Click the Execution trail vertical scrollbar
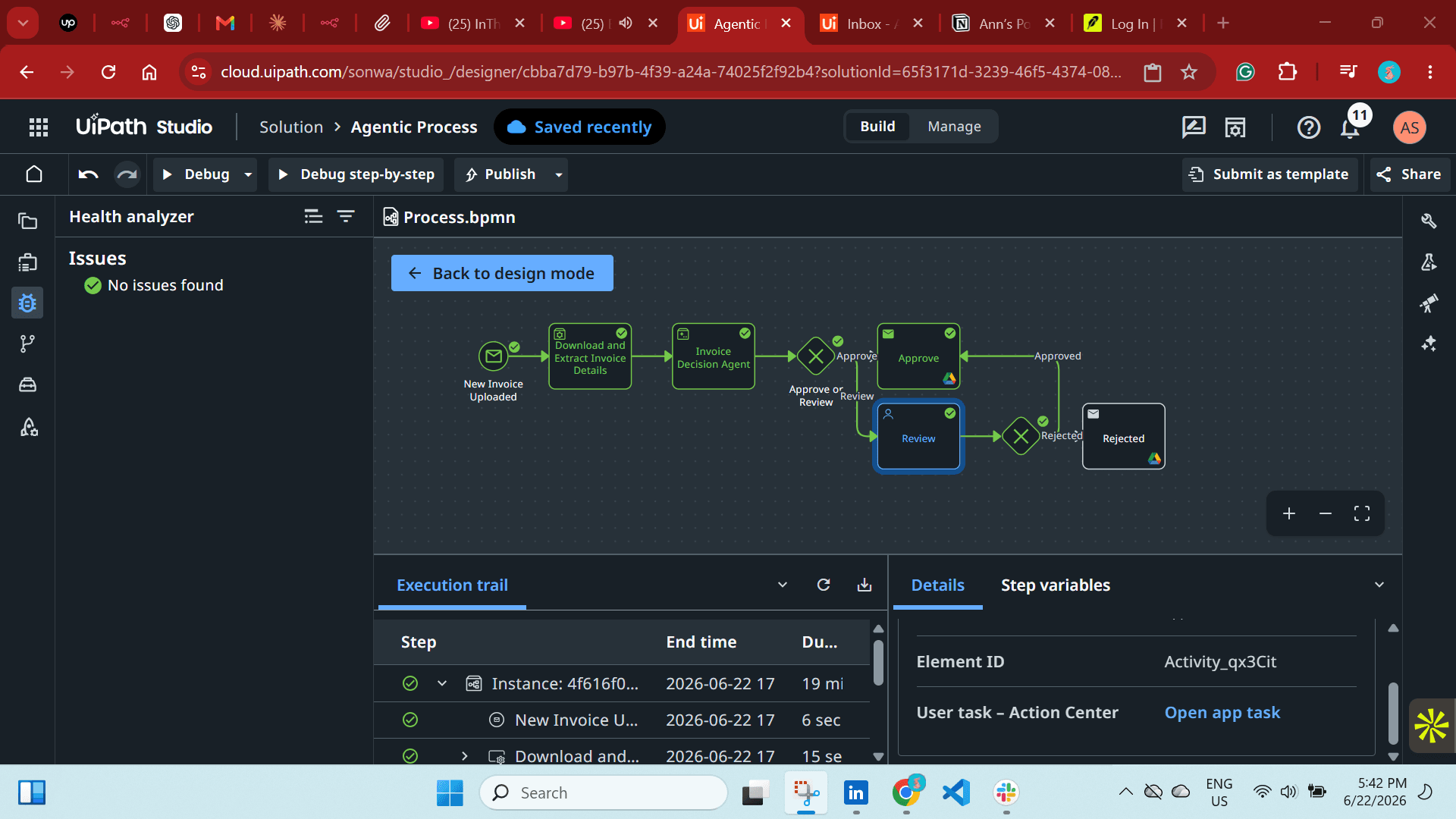Screen dimensions: 1456x819 coord(878,663)
